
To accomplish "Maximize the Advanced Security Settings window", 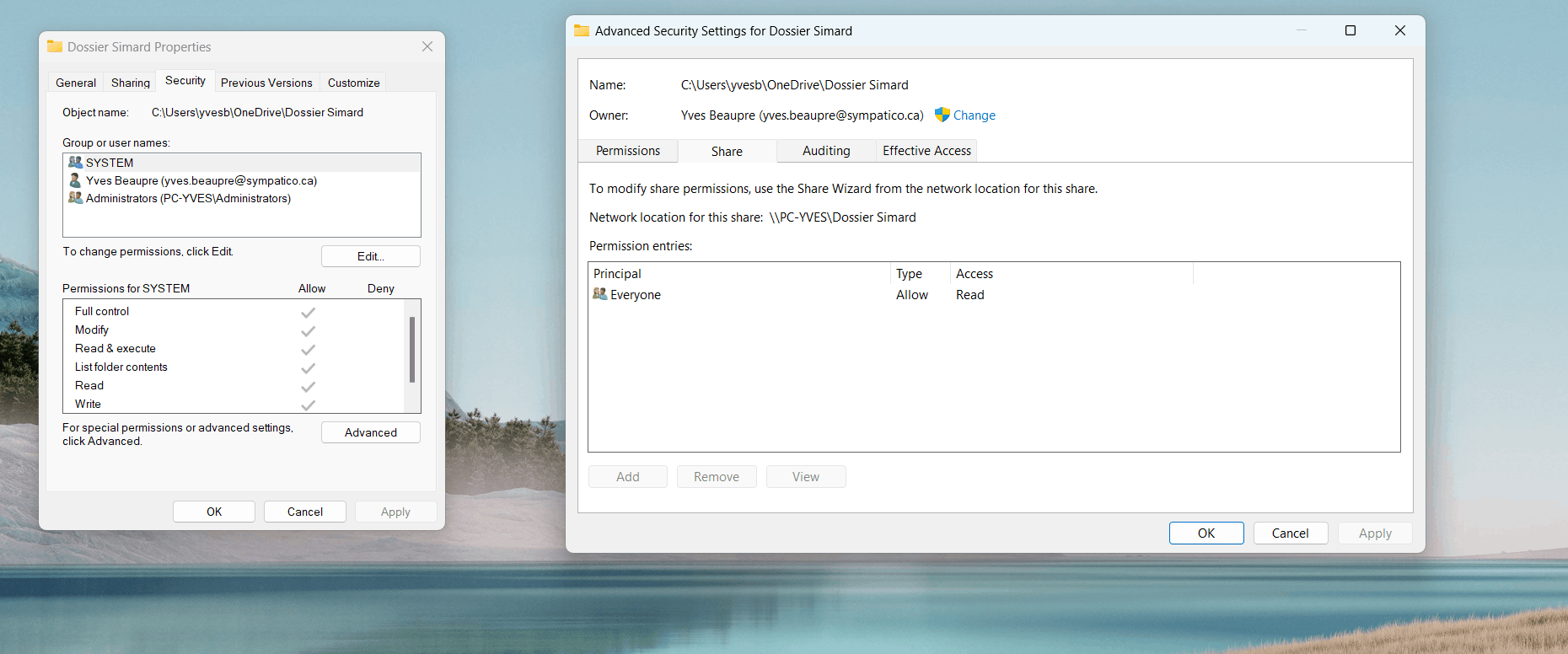I will coord(1351,30).
